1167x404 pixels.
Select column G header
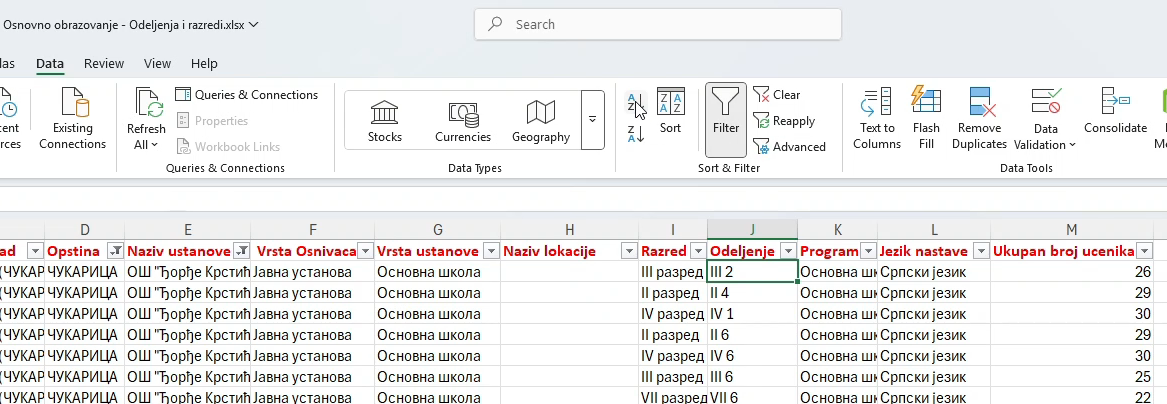pos(438,230)
